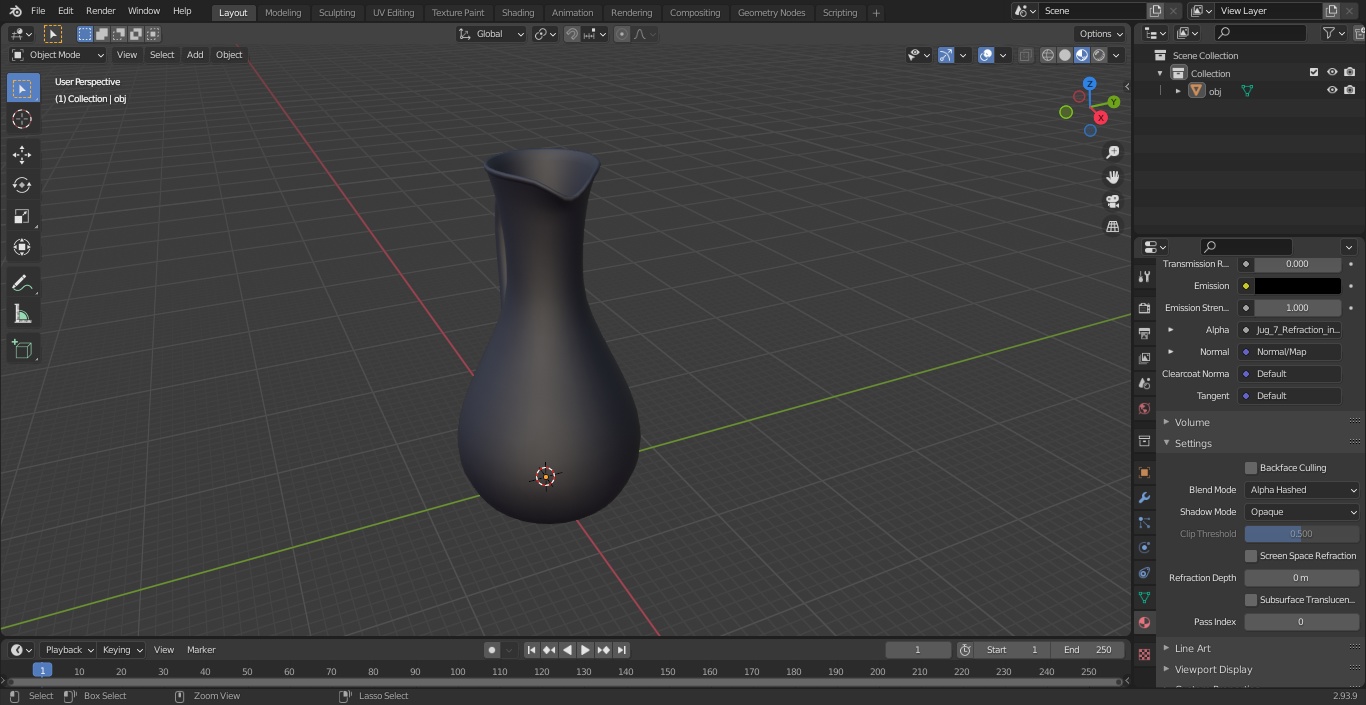This screenshot has width=1366, height=705.
Task: Collapse the Settings panel
Action: [x=1193, y=443]
